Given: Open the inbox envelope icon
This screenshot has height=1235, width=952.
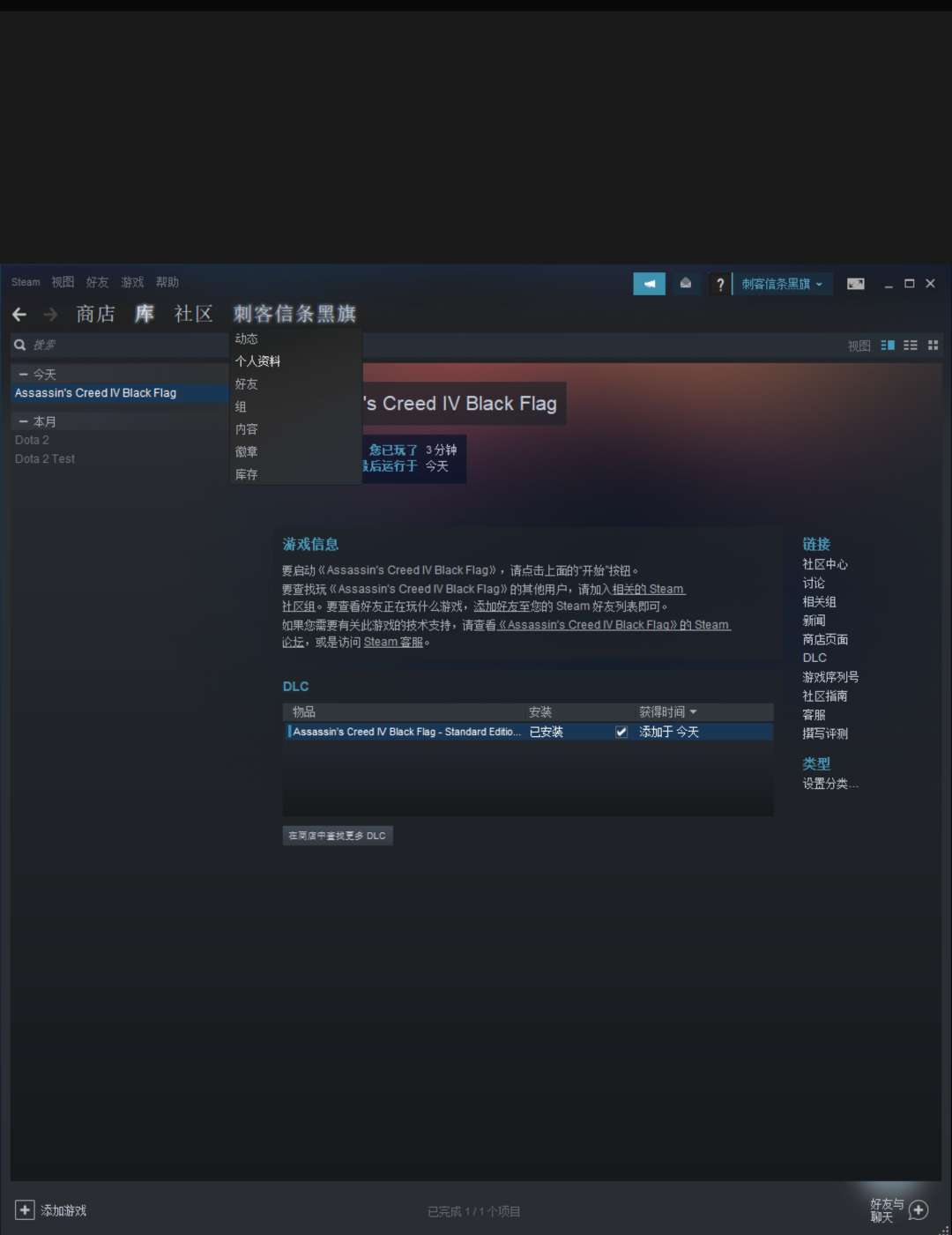Looking at the screenshot, I should click(686, 284).
